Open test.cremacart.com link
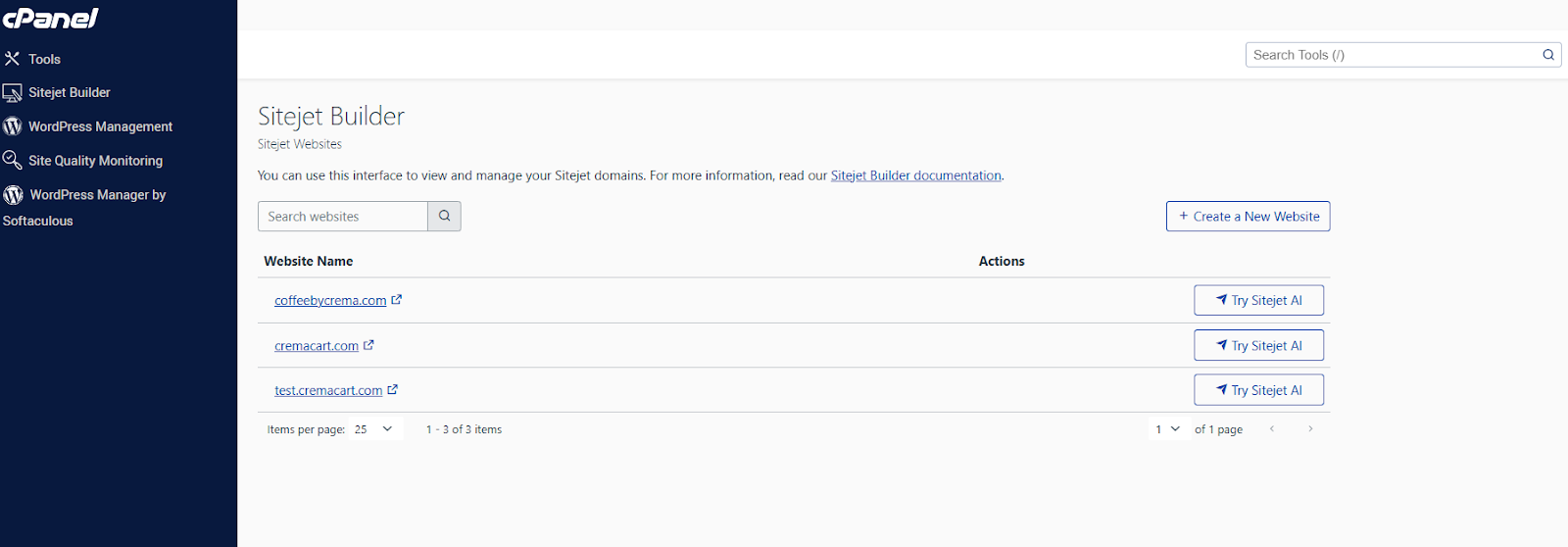This screenshot has height=547, width=1568. pos(328,390)
